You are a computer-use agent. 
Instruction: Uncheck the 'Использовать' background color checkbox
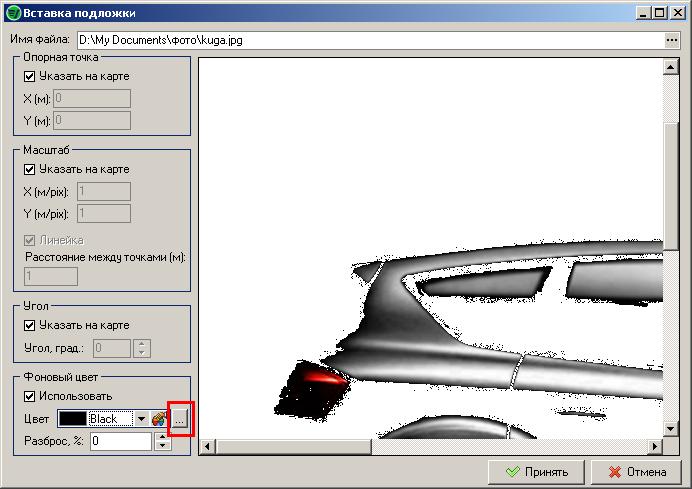coord(29,397)
